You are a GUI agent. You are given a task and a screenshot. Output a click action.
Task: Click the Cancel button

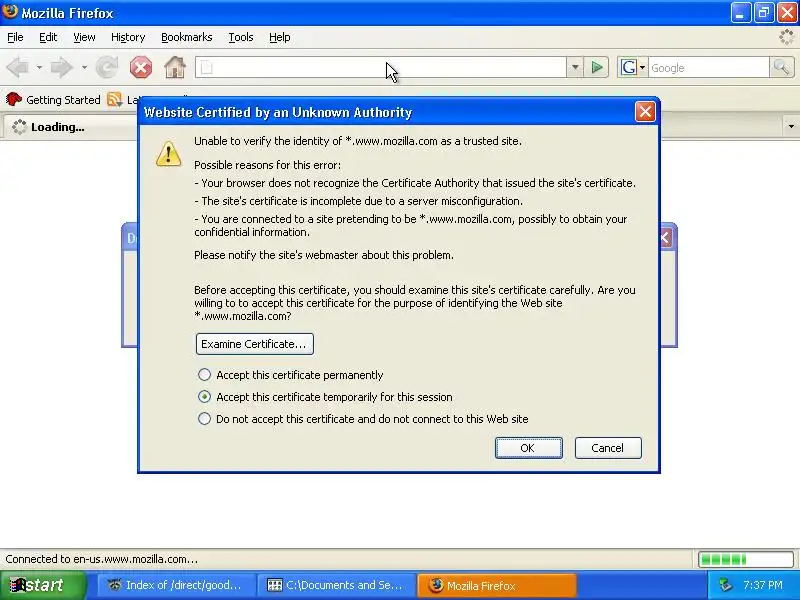point(608,448)
